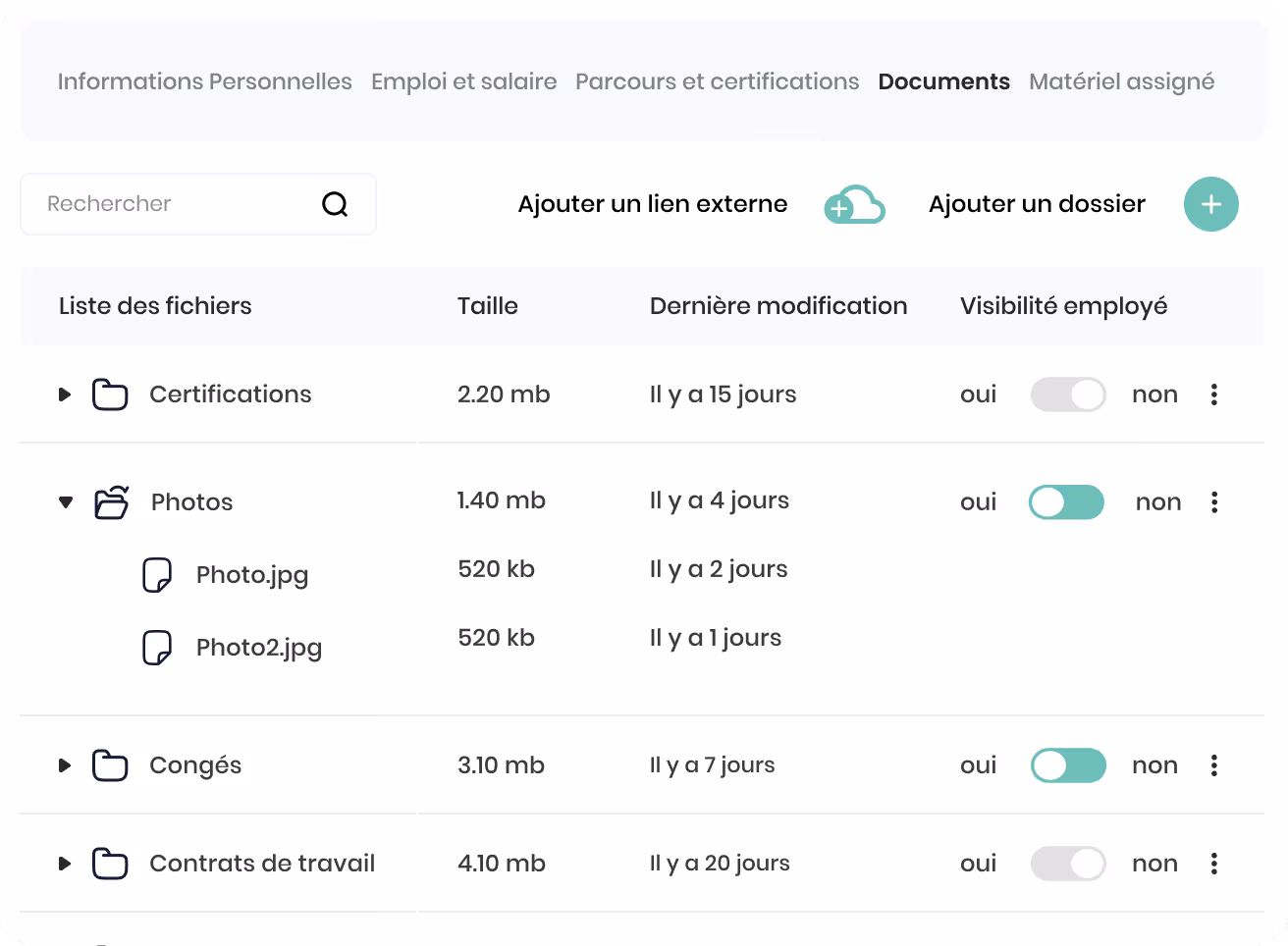Toggle employee visibility for Certifications

coord(1068,394)
